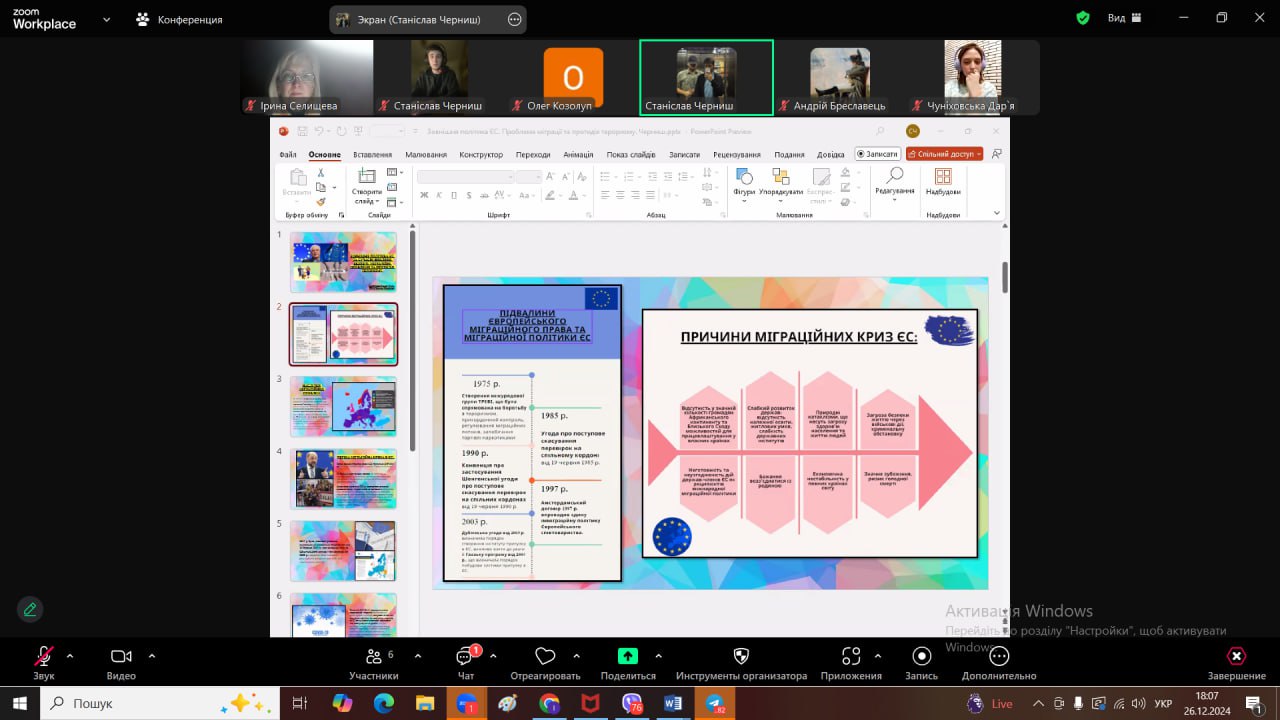Open the Файл menu tab

(288, 155)
